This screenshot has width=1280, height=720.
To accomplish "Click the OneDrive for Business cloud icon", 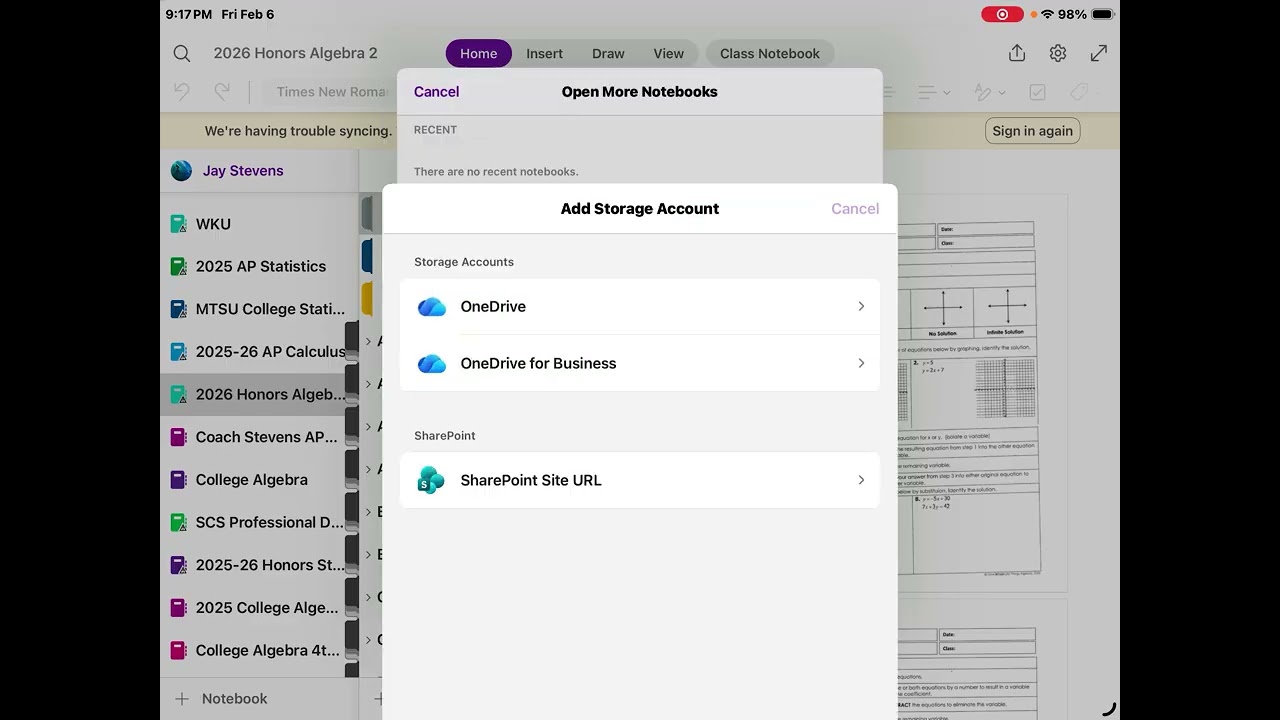I will [x=431, y=364].
